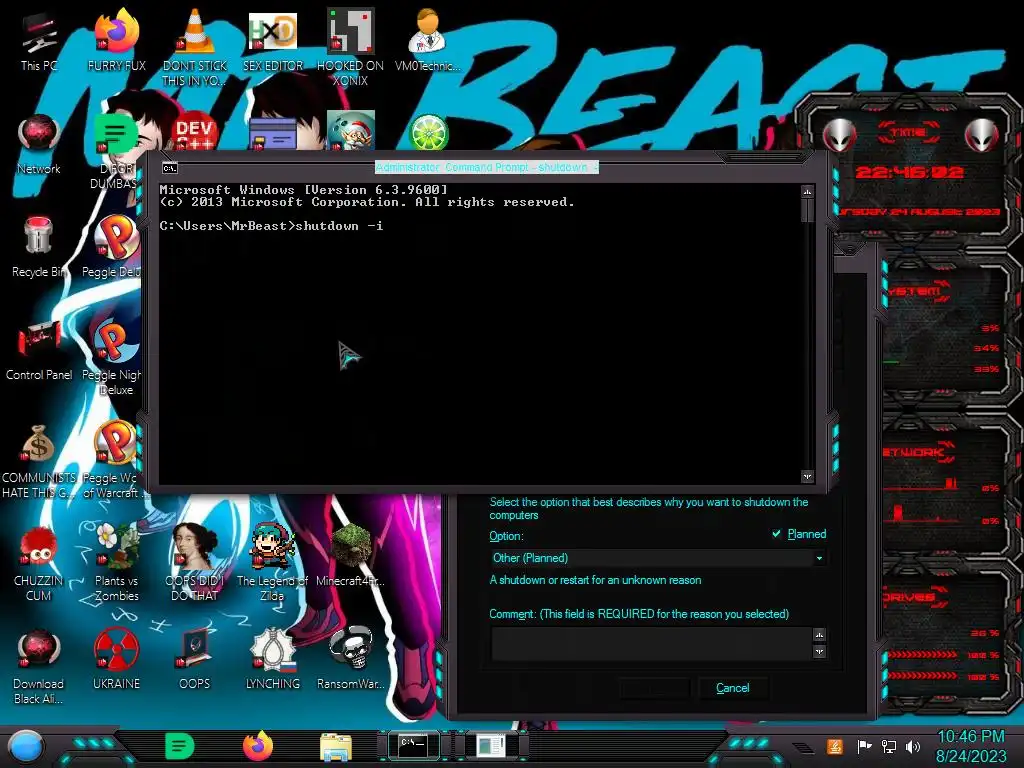Open Command Prompt system menu icon

(x=169, y=168)
